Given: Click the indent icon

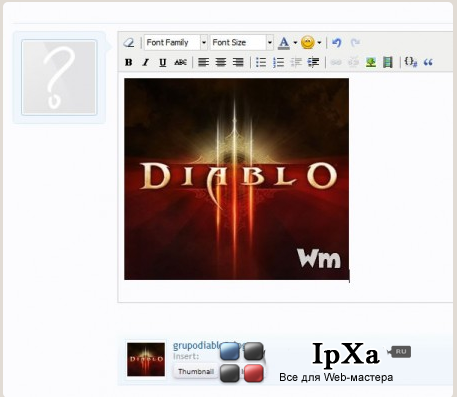Looking at the screenshot, I should [313, 62].
